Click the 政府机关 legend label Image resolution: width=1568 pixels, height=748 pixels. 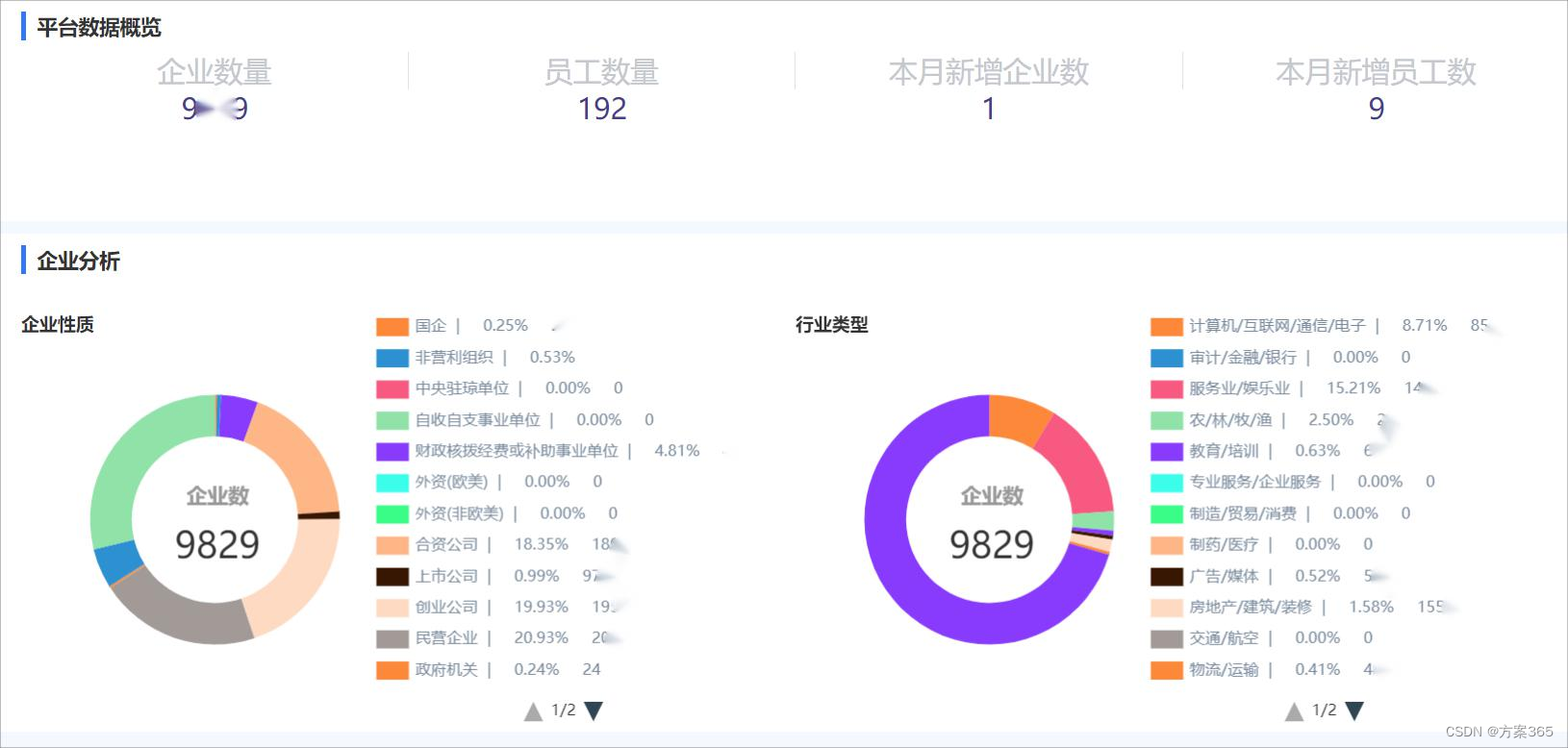coord(446,670)
